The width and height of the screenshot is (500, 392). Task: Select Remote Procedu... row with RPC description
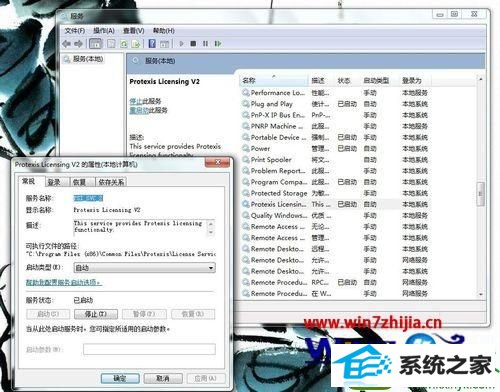(335, 282)
